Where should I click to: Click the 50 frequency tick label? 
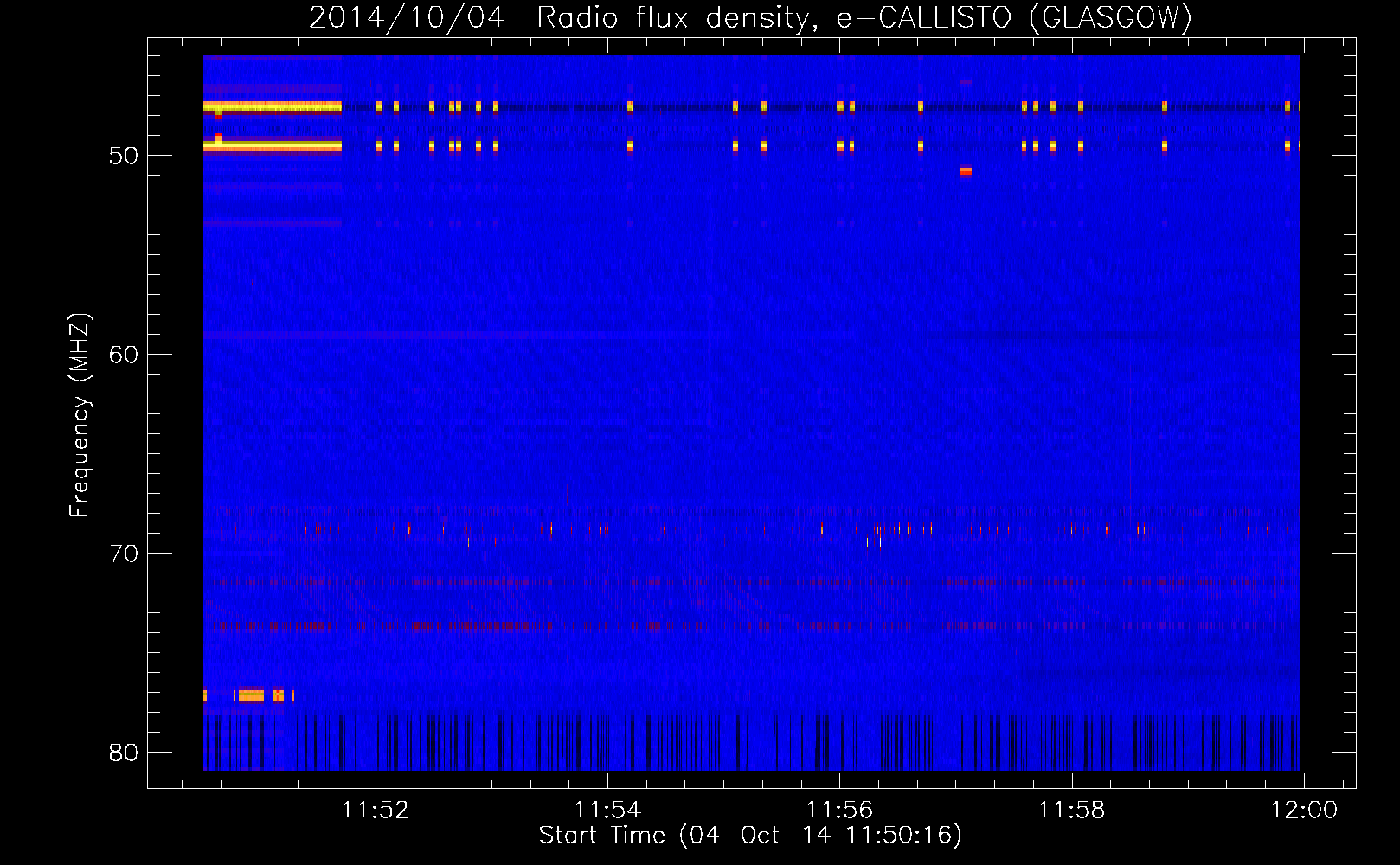(124, 156)
